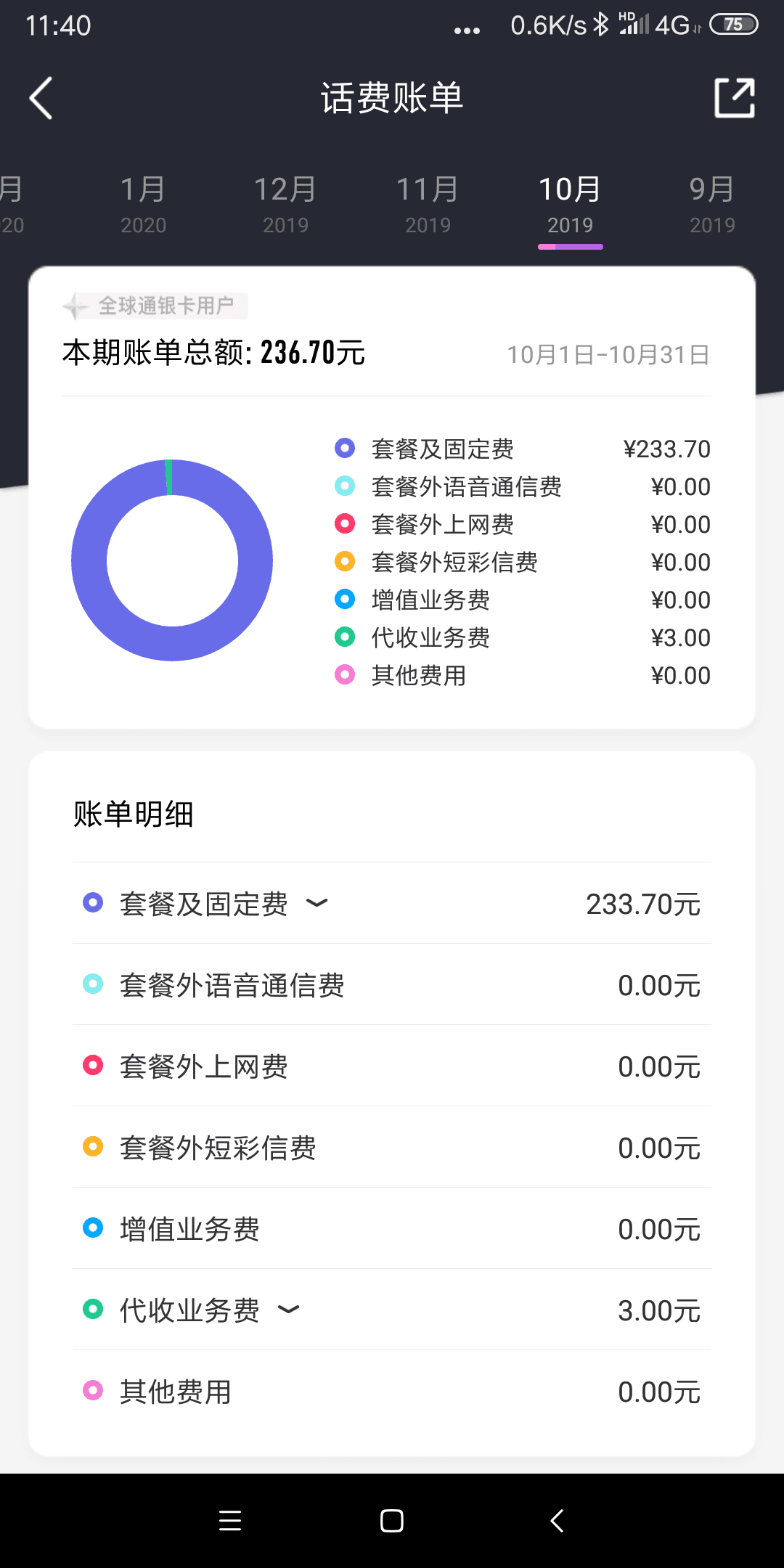Image resolution: width=784 pixels, height=1568 pixels.
Task: Tap the 代收业务费 ¥3.00 legend entry
Action: (523, 637)
